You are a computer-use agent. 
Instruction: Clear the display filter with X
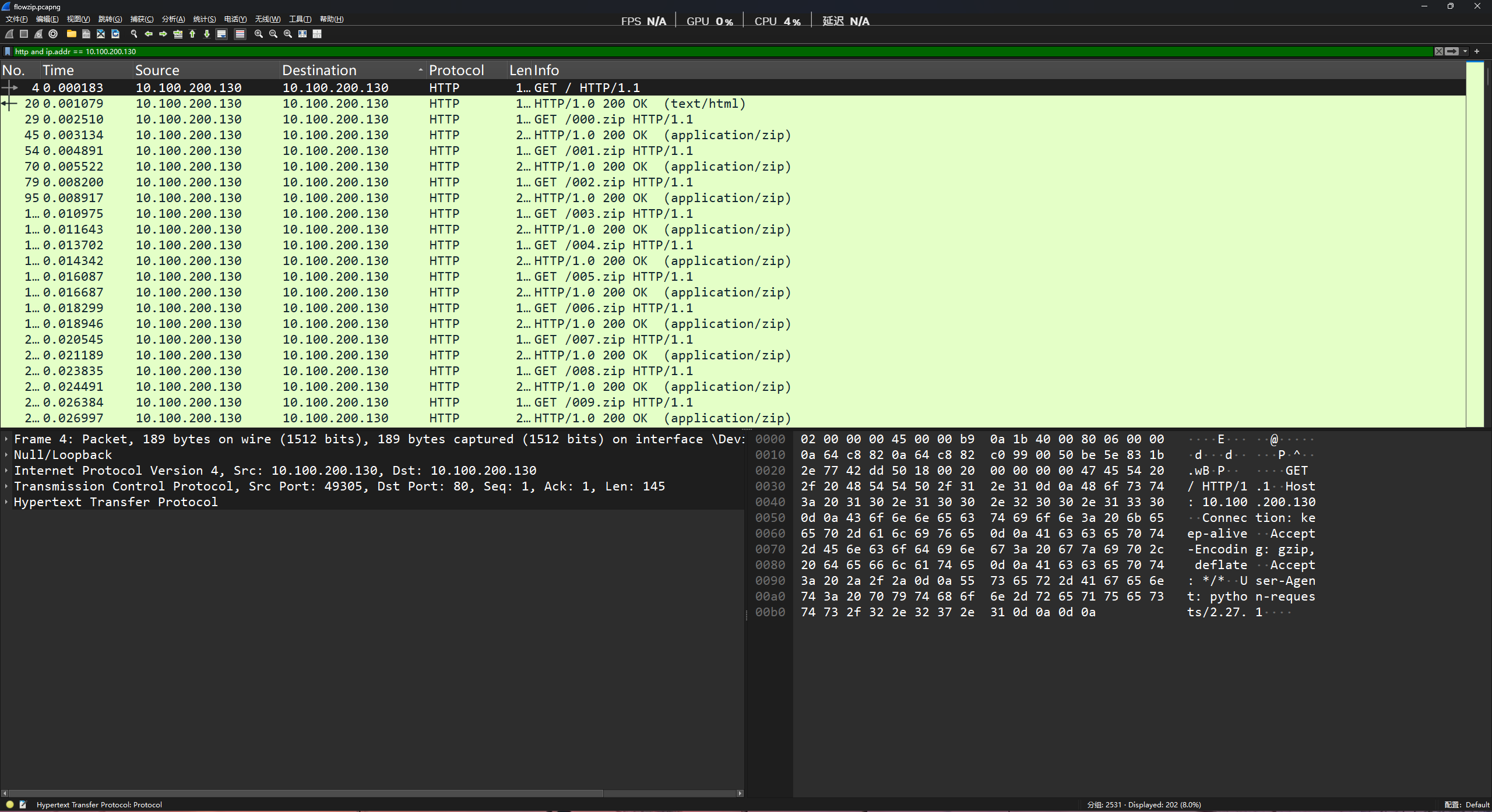[x=1439, y=51]
